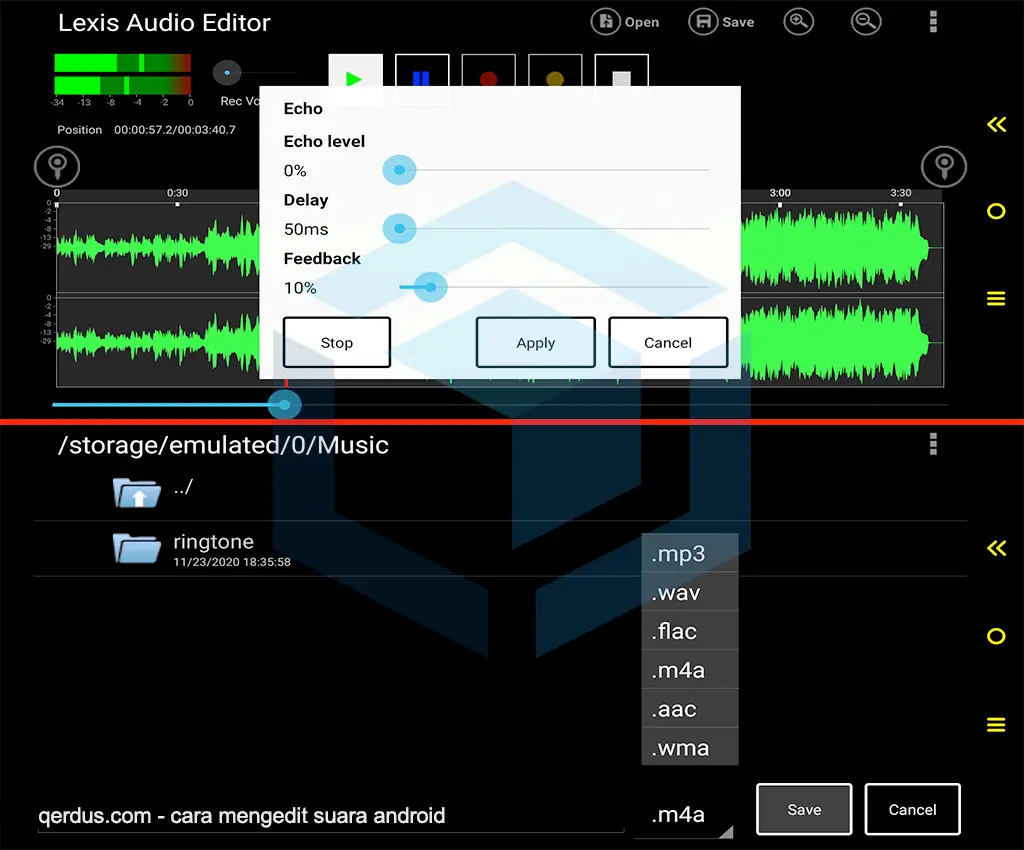The image size is (1024, 850).
Task: Open the editor's three-dot overflow menu
Action: pos(933,22)
